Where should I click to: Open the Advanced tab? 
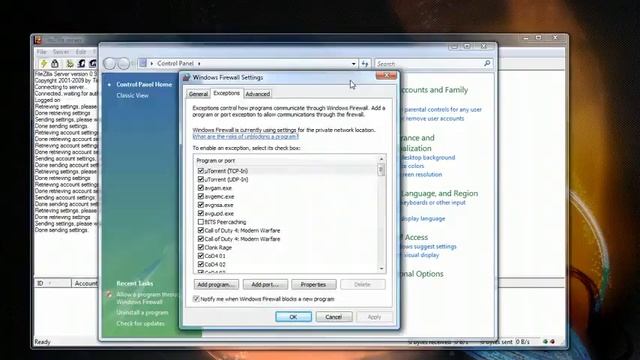click(258, 94)
